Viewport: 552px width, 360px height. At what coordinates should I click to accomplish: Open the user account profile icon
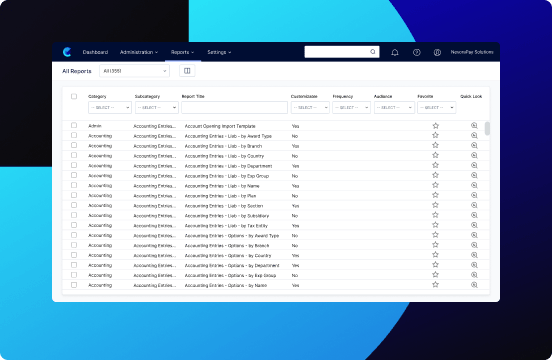point(437,52)
